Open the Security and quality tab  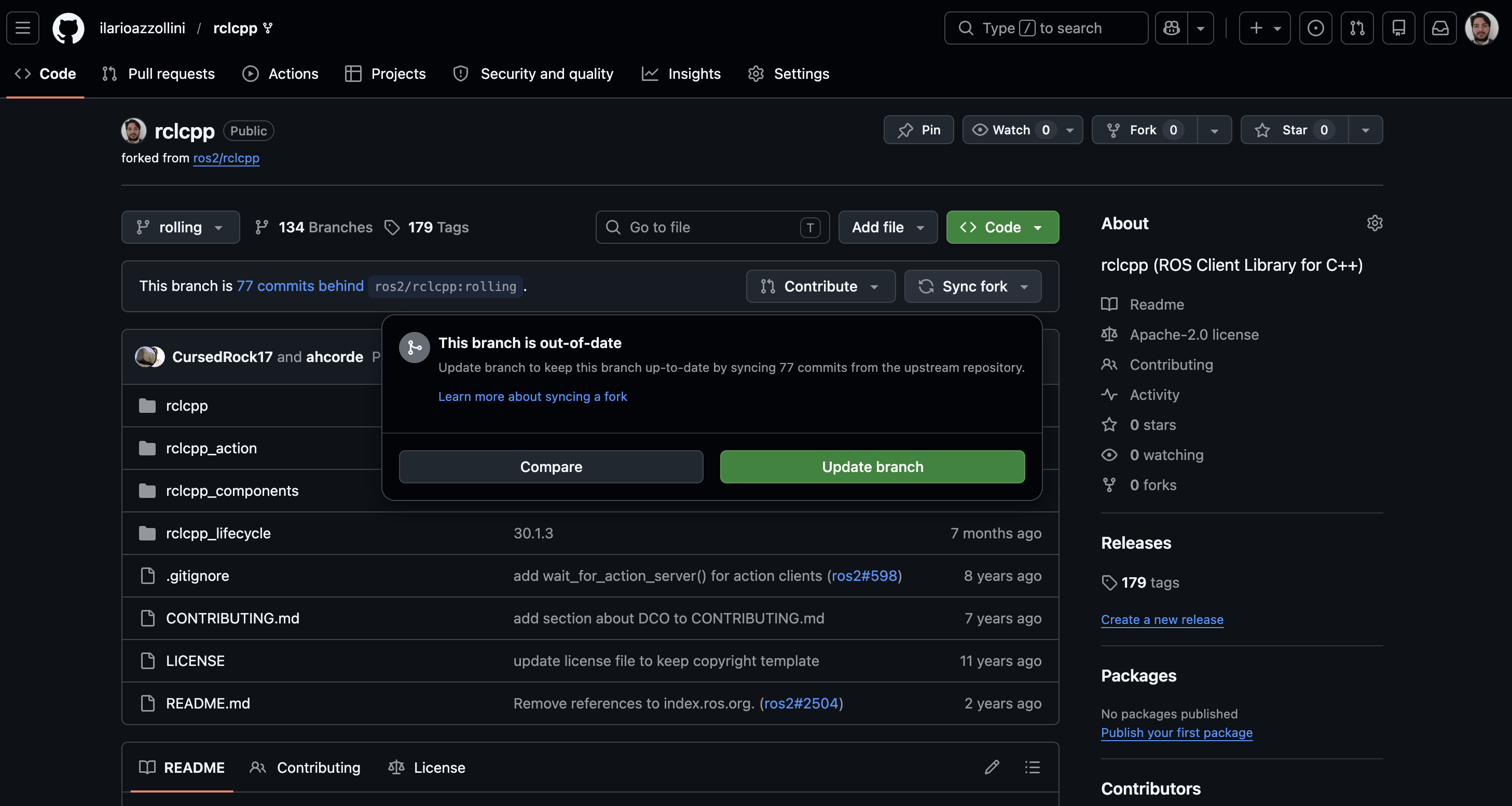point(533,74)
